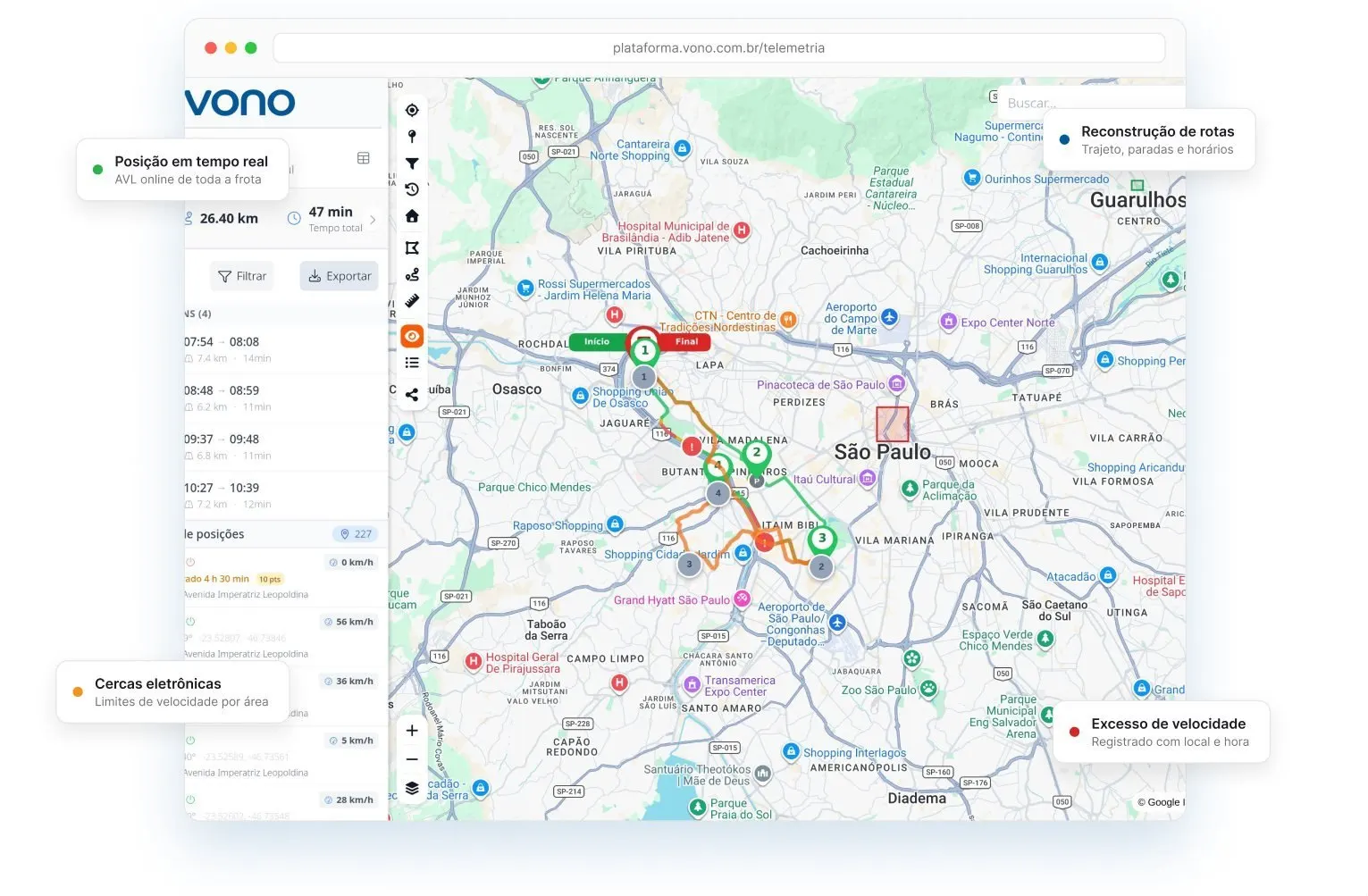Select the ruler measurement tool
The image size is (1368, 896).
(x=412, y=301)
